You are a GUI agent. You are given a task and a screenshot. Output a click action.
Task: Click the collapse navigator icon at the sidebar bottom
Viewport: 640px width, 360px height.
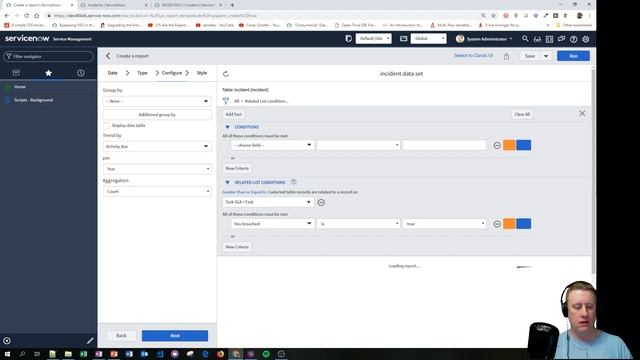point(7,340)
